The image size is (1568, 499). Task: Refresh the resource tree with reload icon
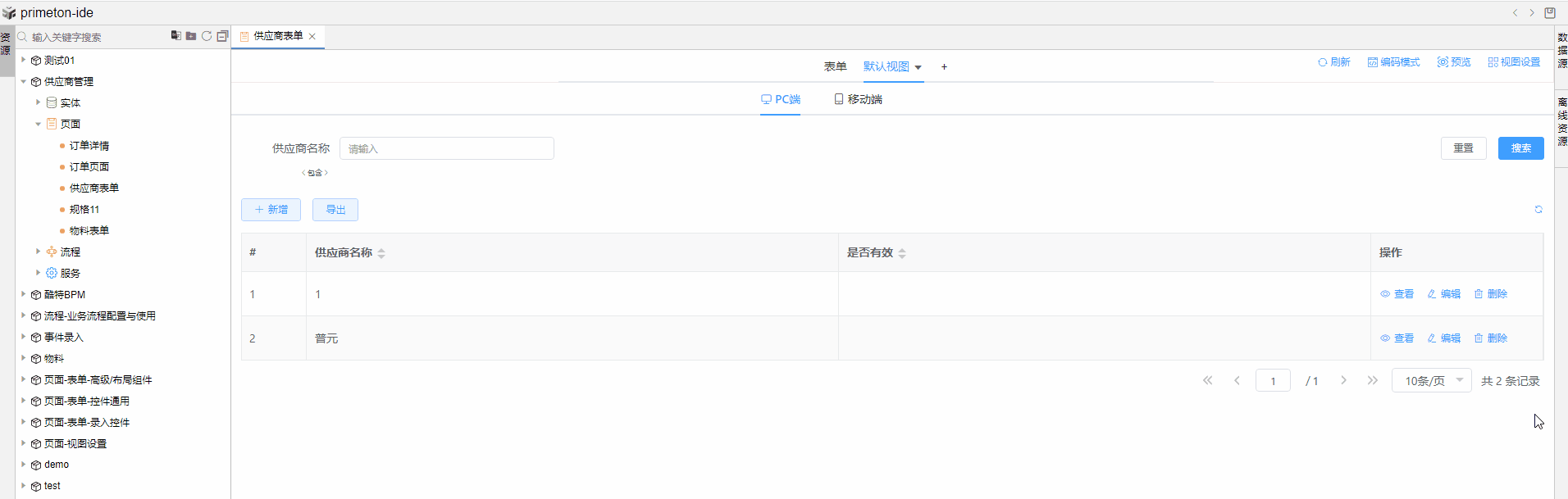[207, 36]
